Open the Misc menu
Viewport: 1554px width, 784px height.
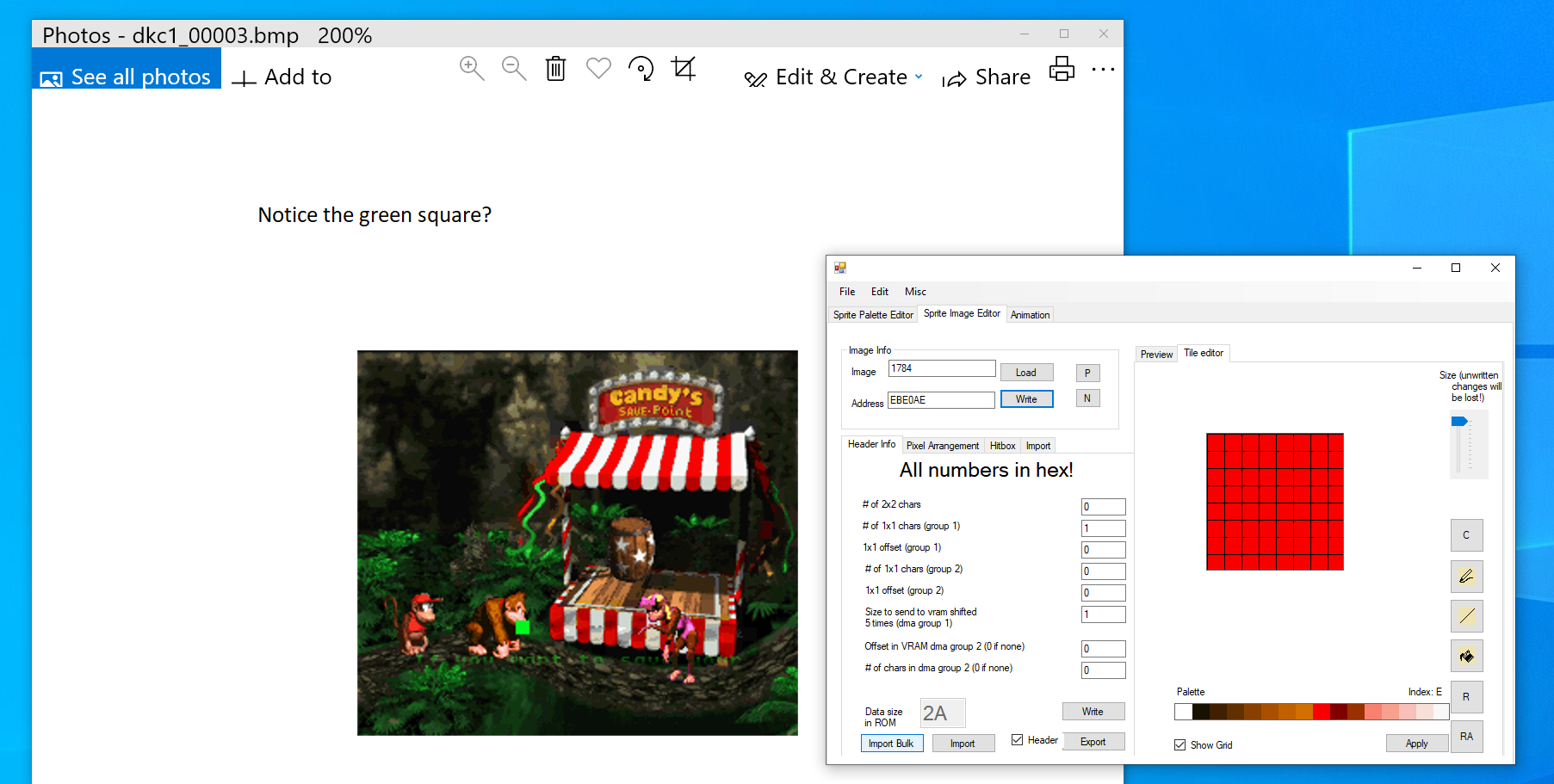[915, 292]
